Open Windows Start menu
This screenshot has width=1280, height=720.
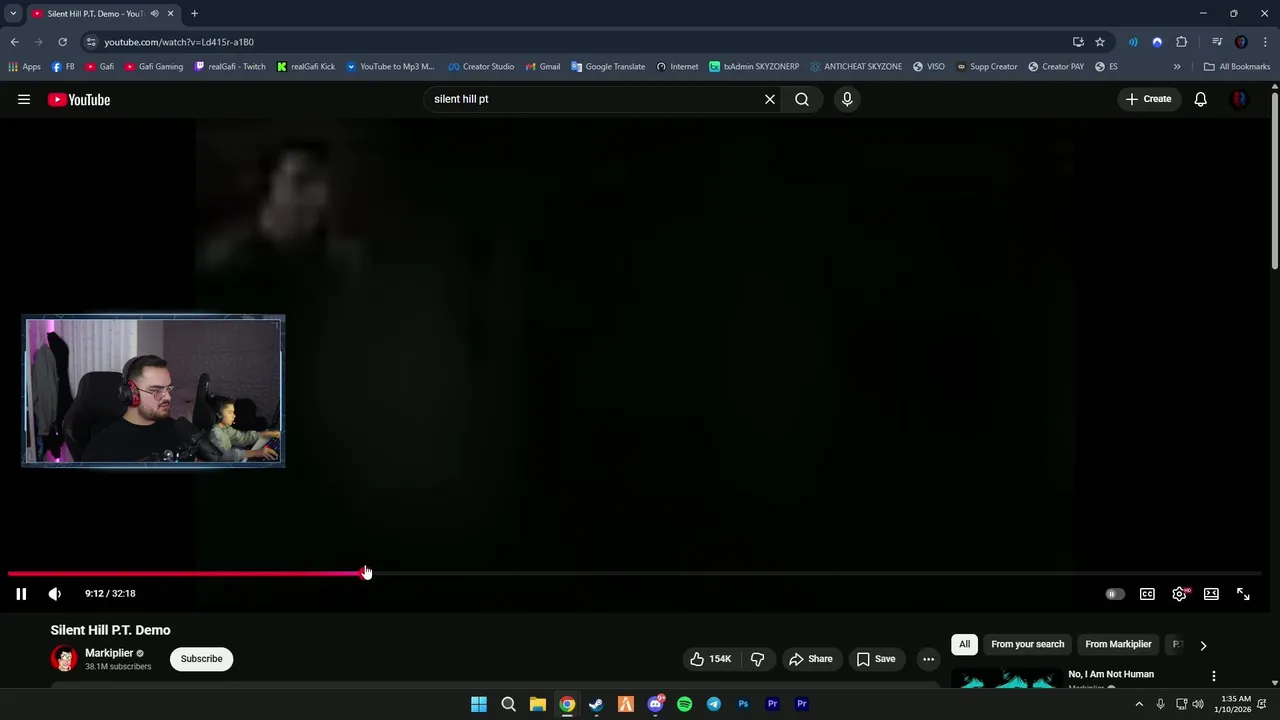[479, 704]
